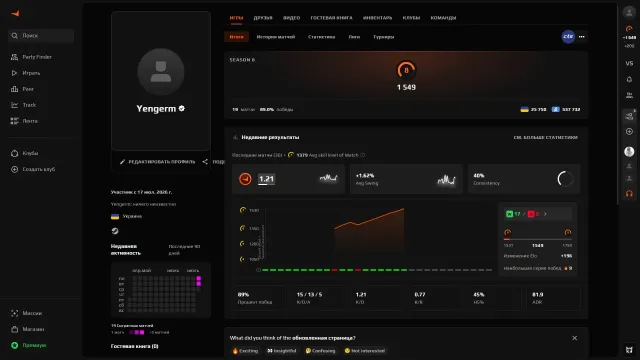Click the orange headset support icon

tap(629, 193)
